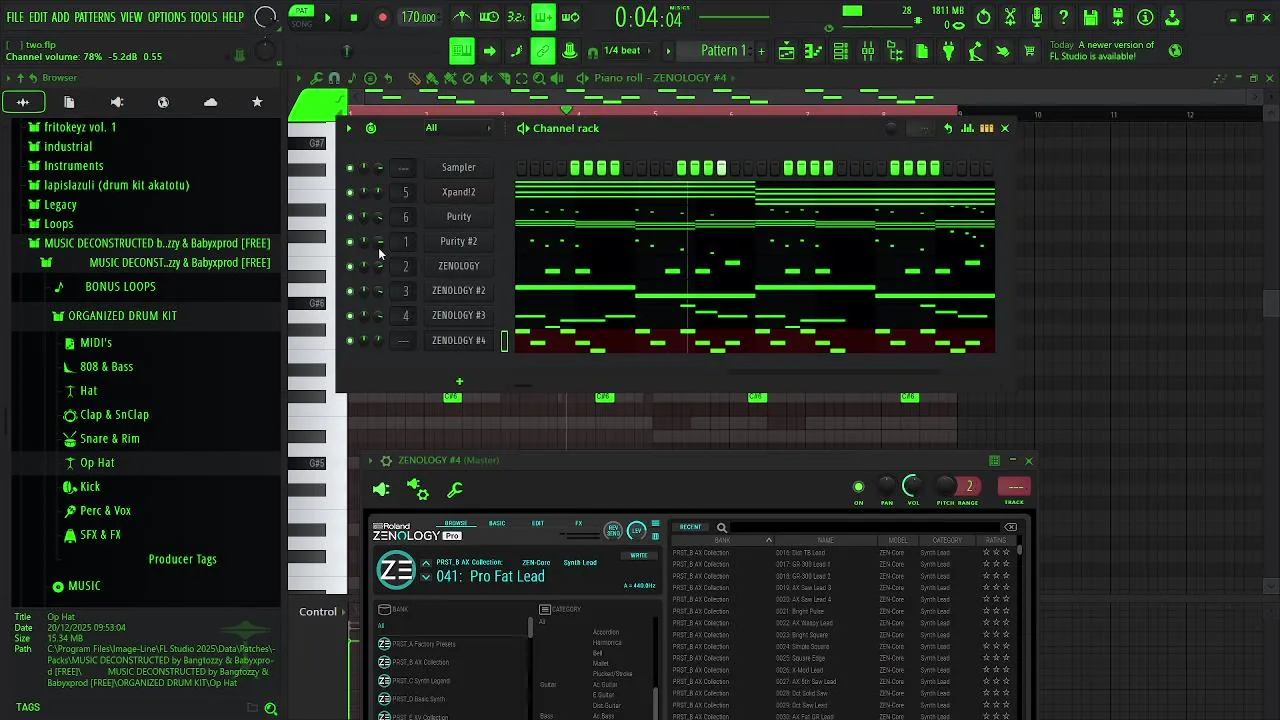This screenshot has height=720, width=1280.
Task: Select the piano roll wrench tools icon
Action: 317,78
